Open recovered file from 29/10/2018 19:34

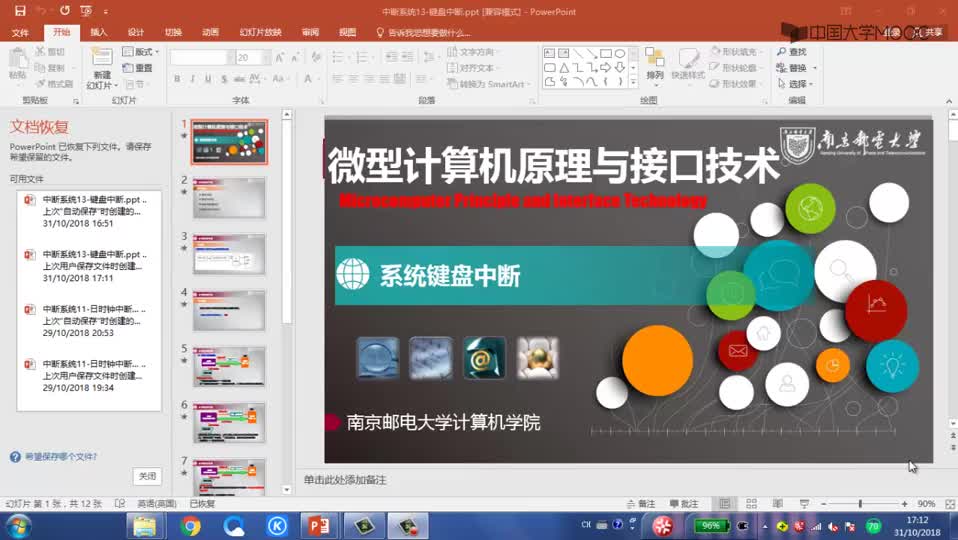coord(89,376)
